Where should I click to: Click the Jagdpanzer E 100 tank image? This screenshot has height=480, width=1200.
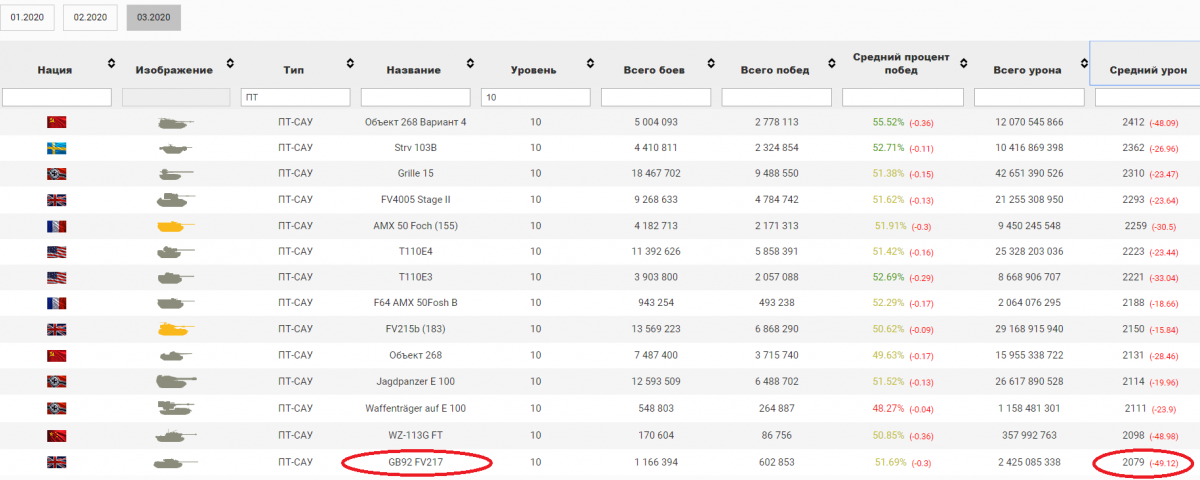174,381
